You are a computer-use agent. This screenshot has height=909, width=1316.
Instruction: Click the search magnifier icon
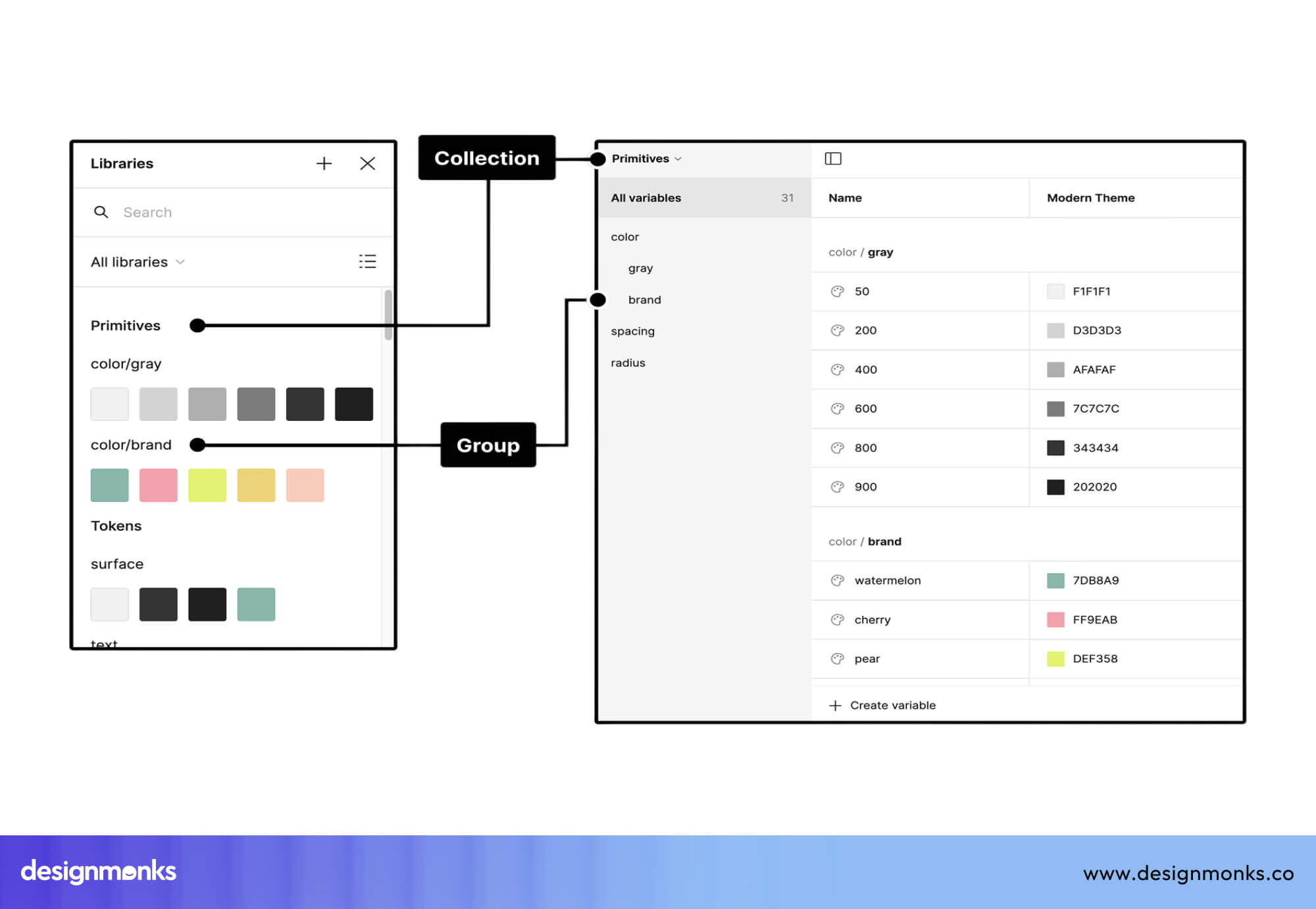pyautogui.click(x=101, y=212)
